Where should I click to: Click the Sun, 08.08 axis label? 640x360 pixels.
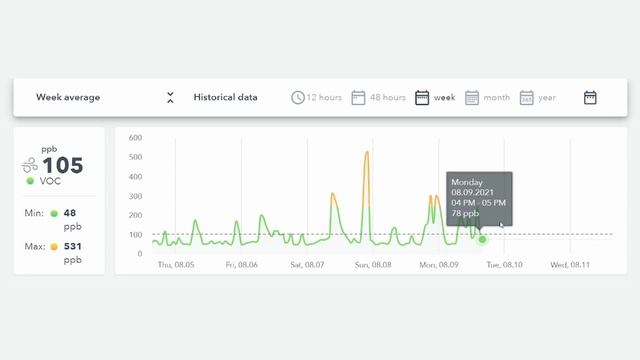click(x=373, y=265)
